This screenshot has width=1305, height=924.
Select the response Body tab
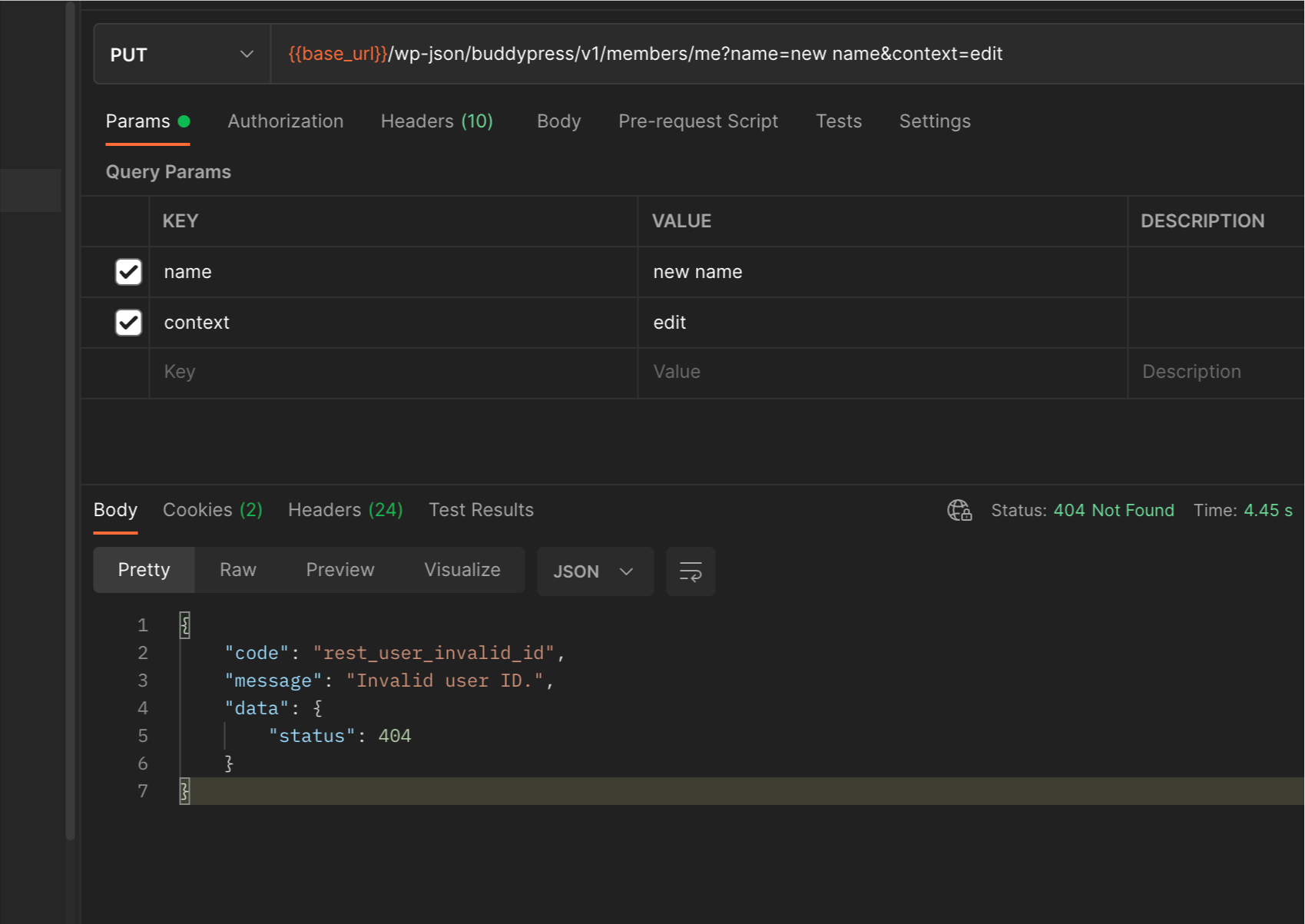point(115,510)
